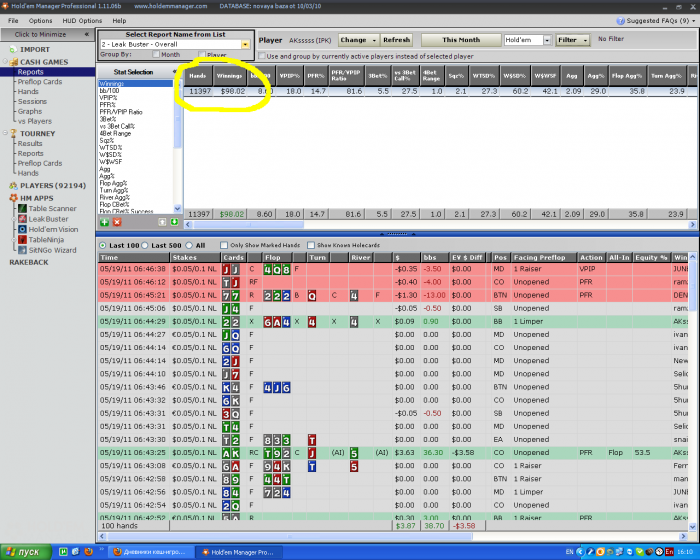700x560 pixels.
Task: Launch Table Scanner app icon
Action: (22, 209)
